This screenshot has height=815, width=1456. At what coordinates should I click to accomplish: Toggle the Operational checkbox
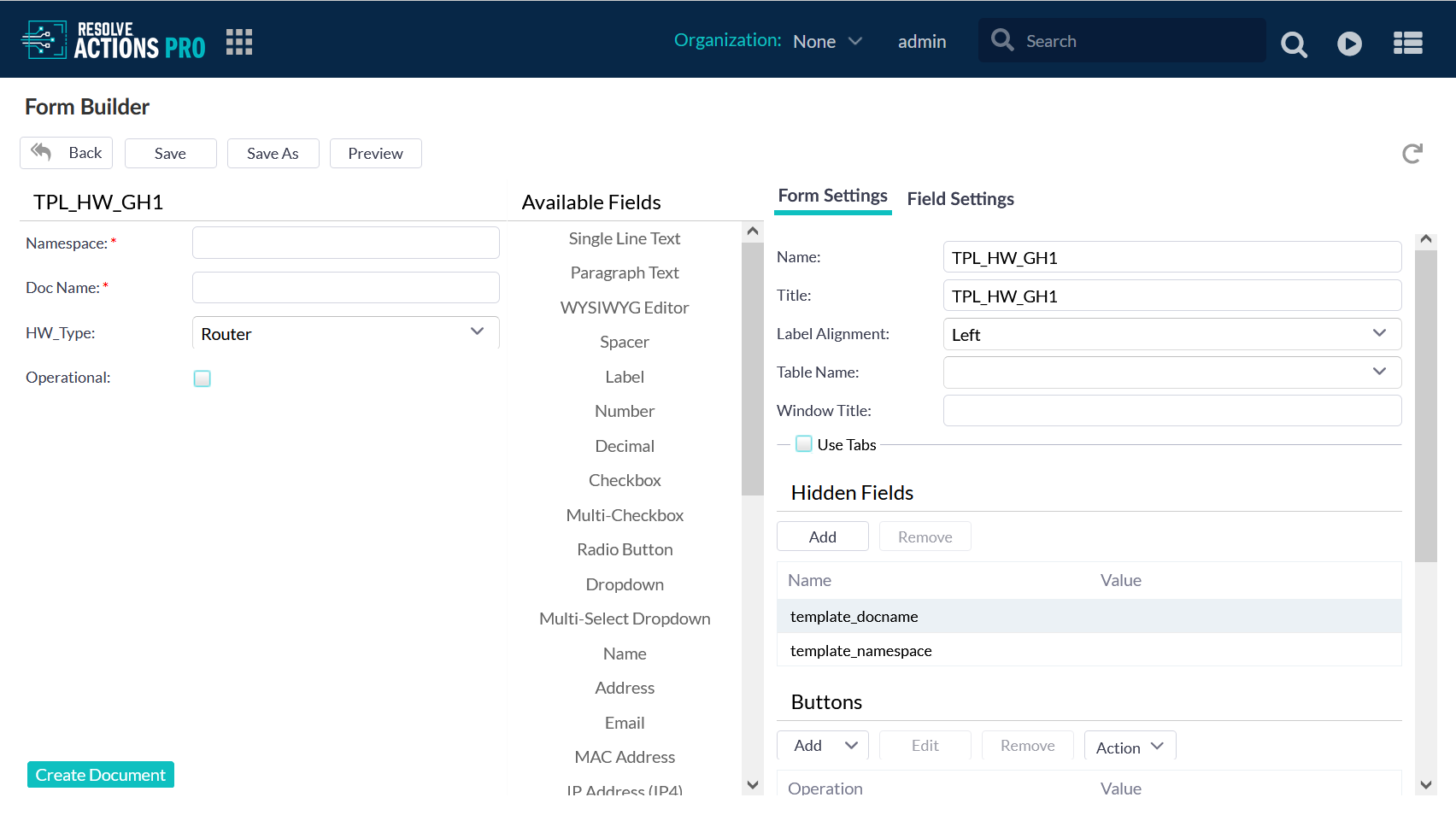click(x=203, y=378)
